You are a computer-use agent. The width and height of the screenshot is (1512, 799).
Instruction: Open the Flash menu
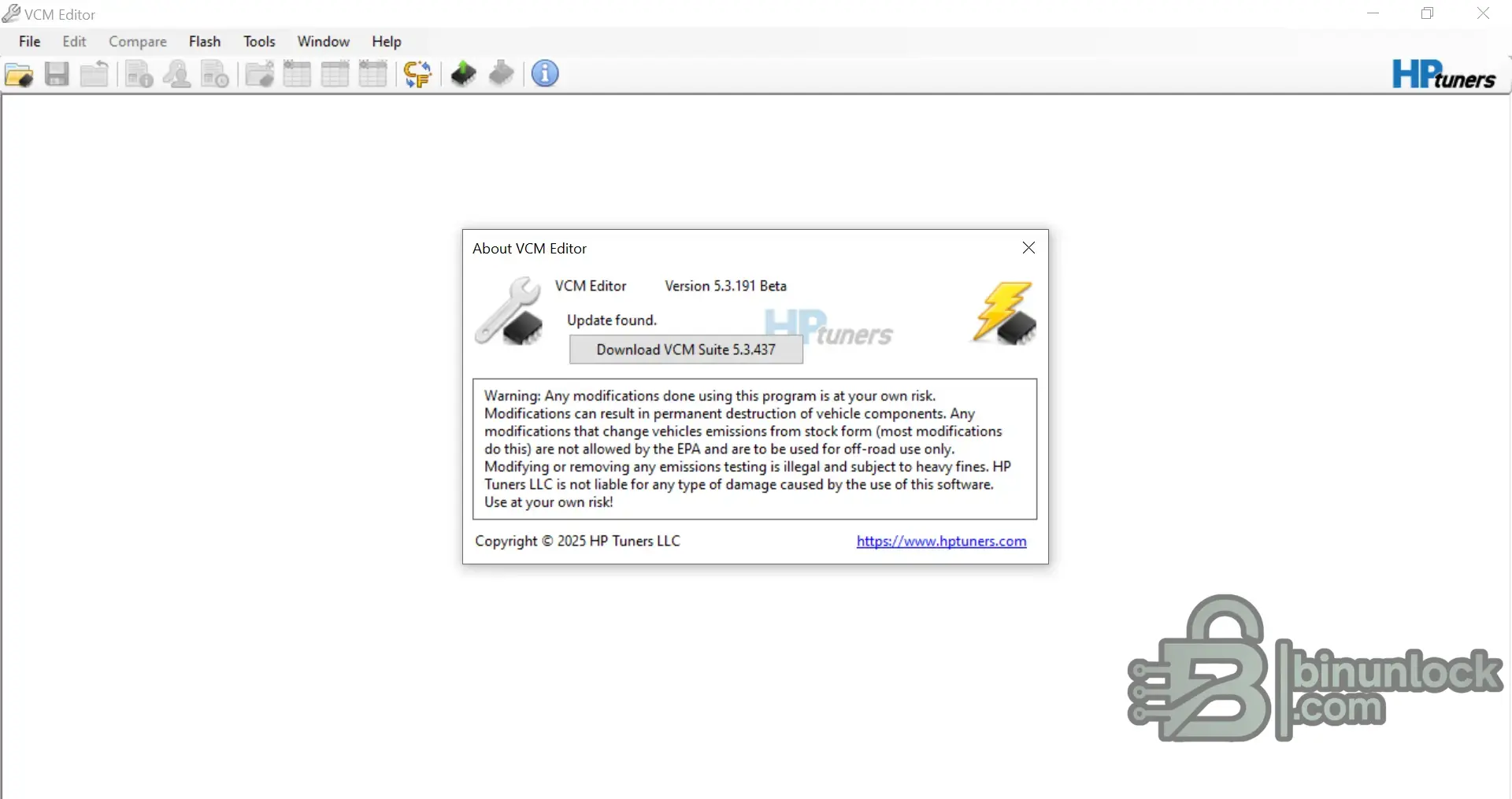pos(205,42)
